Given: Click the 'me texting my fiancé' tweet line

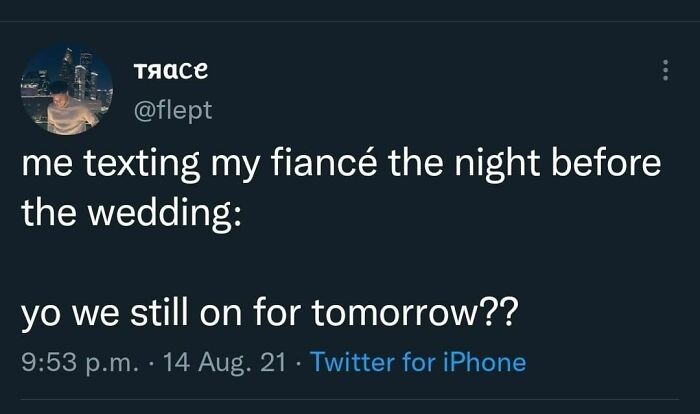Looking at the screenshot, I should [x=340, y=165].
